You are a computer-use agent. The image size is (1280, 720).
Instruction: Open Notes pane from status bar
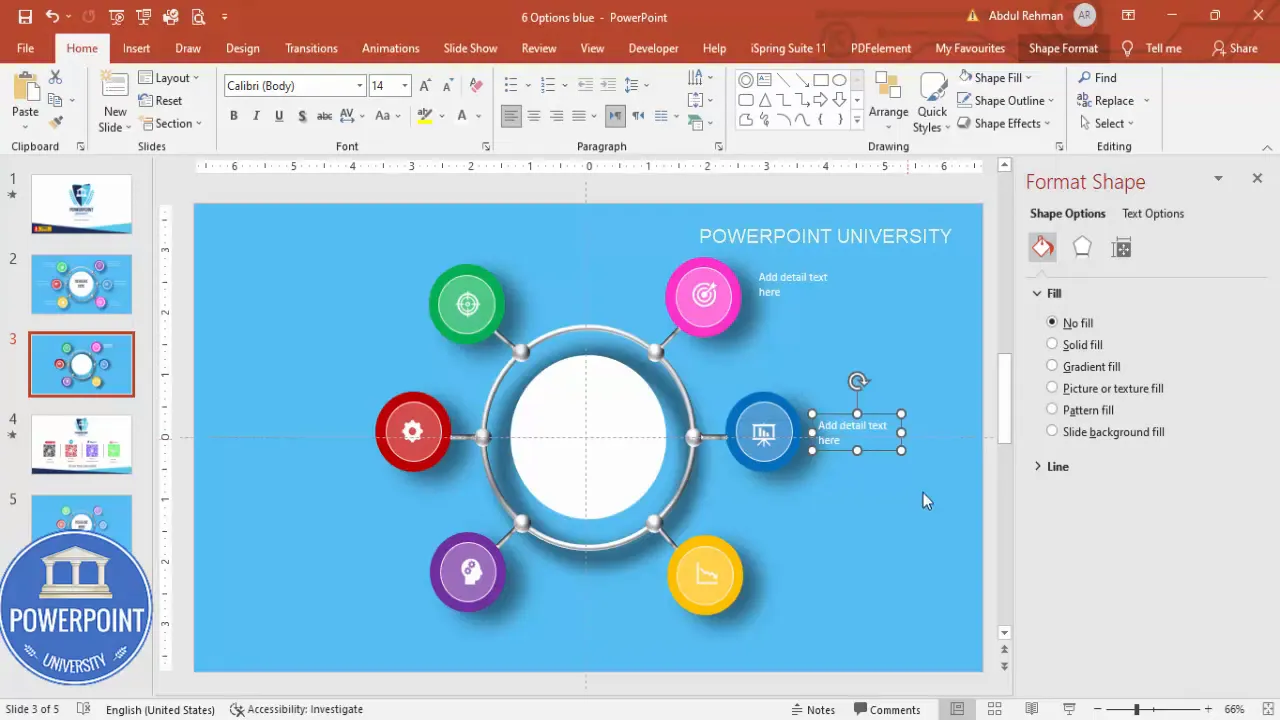(813, 709)
